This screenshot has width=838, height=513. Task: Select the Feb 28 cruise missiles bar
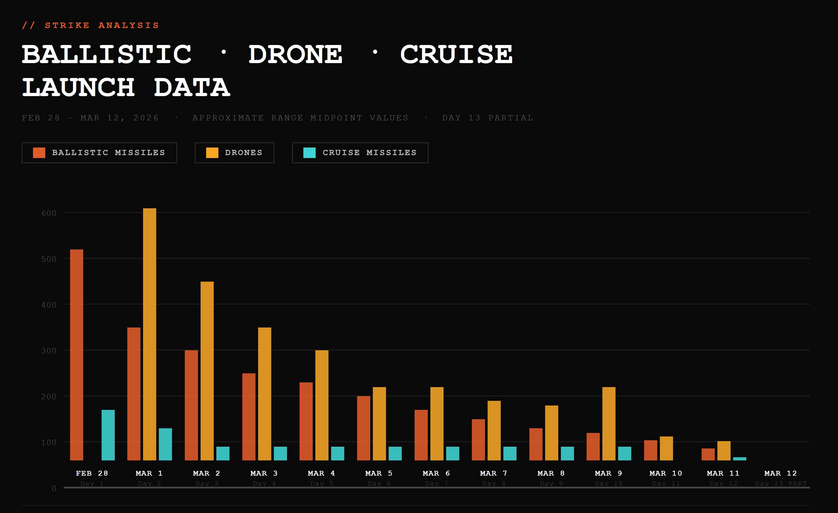pyautogui.click(x=108, y=435)
